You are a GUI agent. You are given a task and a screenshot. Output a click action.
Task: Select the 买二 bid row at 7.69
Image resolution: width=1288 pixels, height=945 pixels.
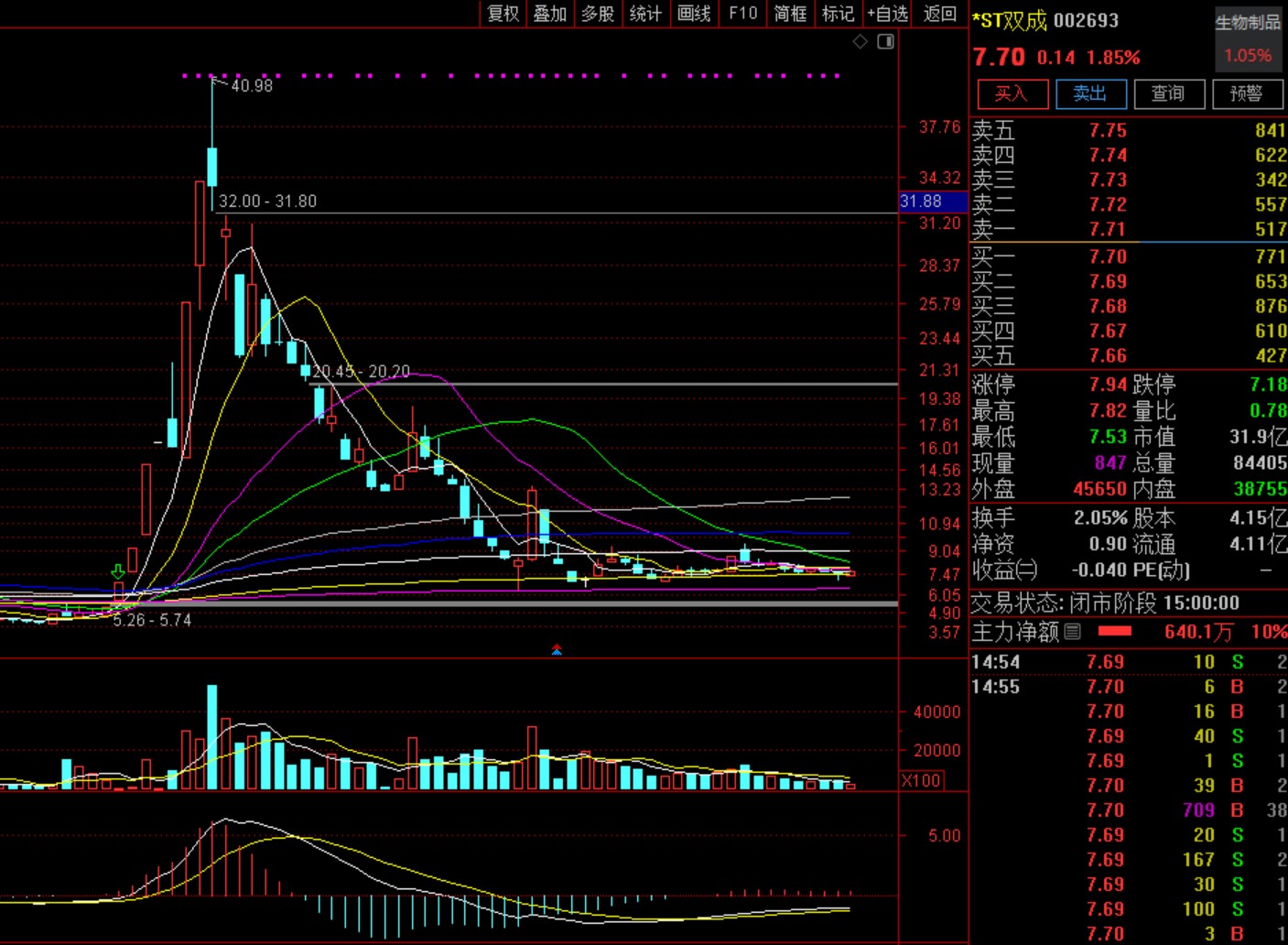[x=1129, y=281]
